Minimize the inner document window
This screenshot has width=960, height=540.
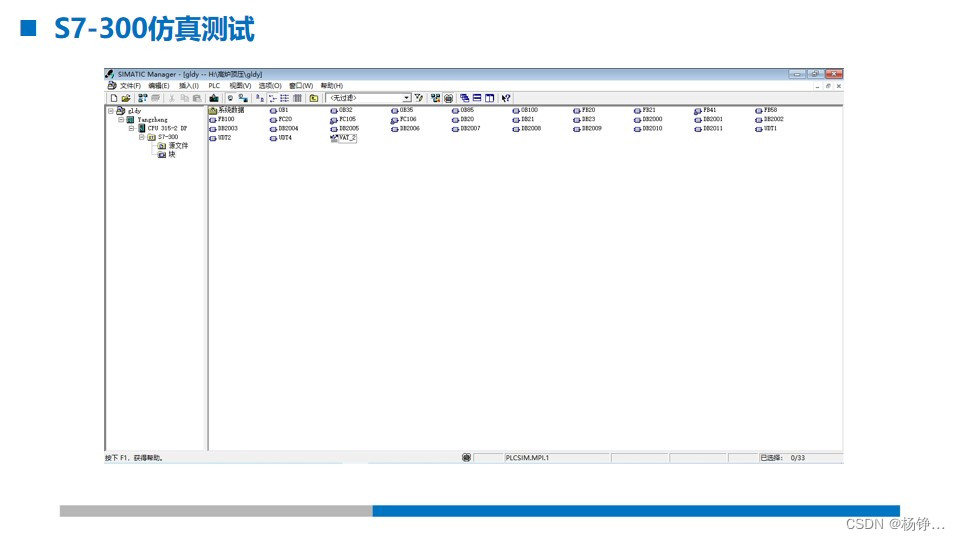817,86
